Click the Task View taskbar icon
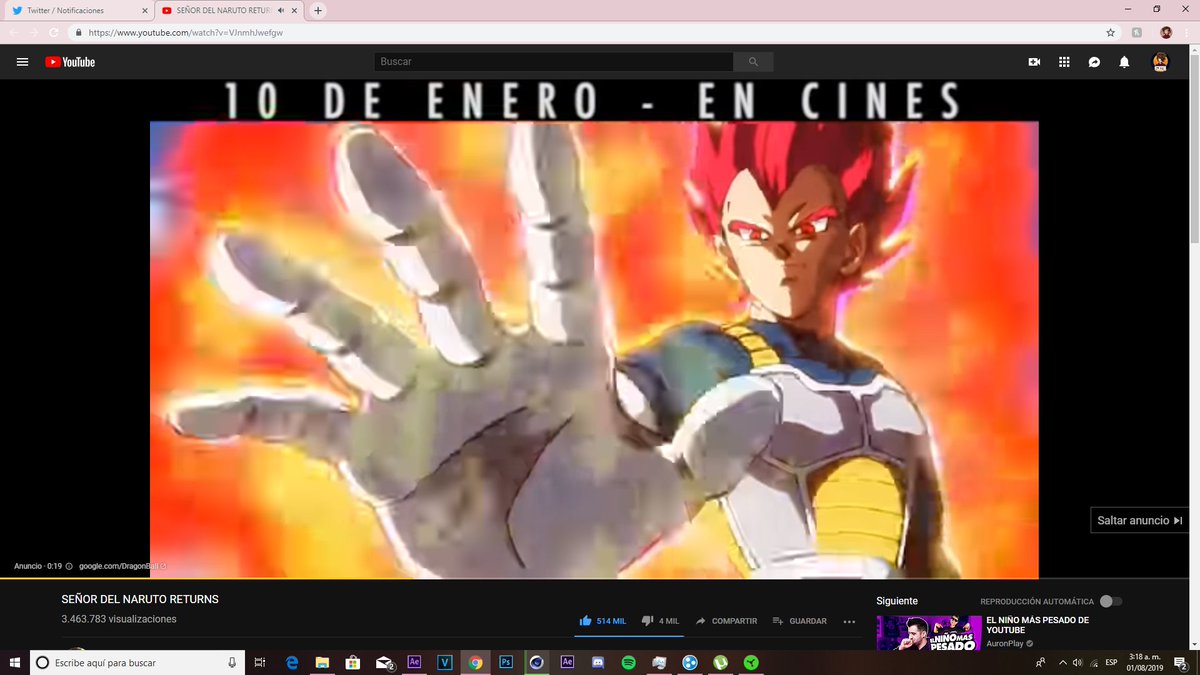 (260, 662)
